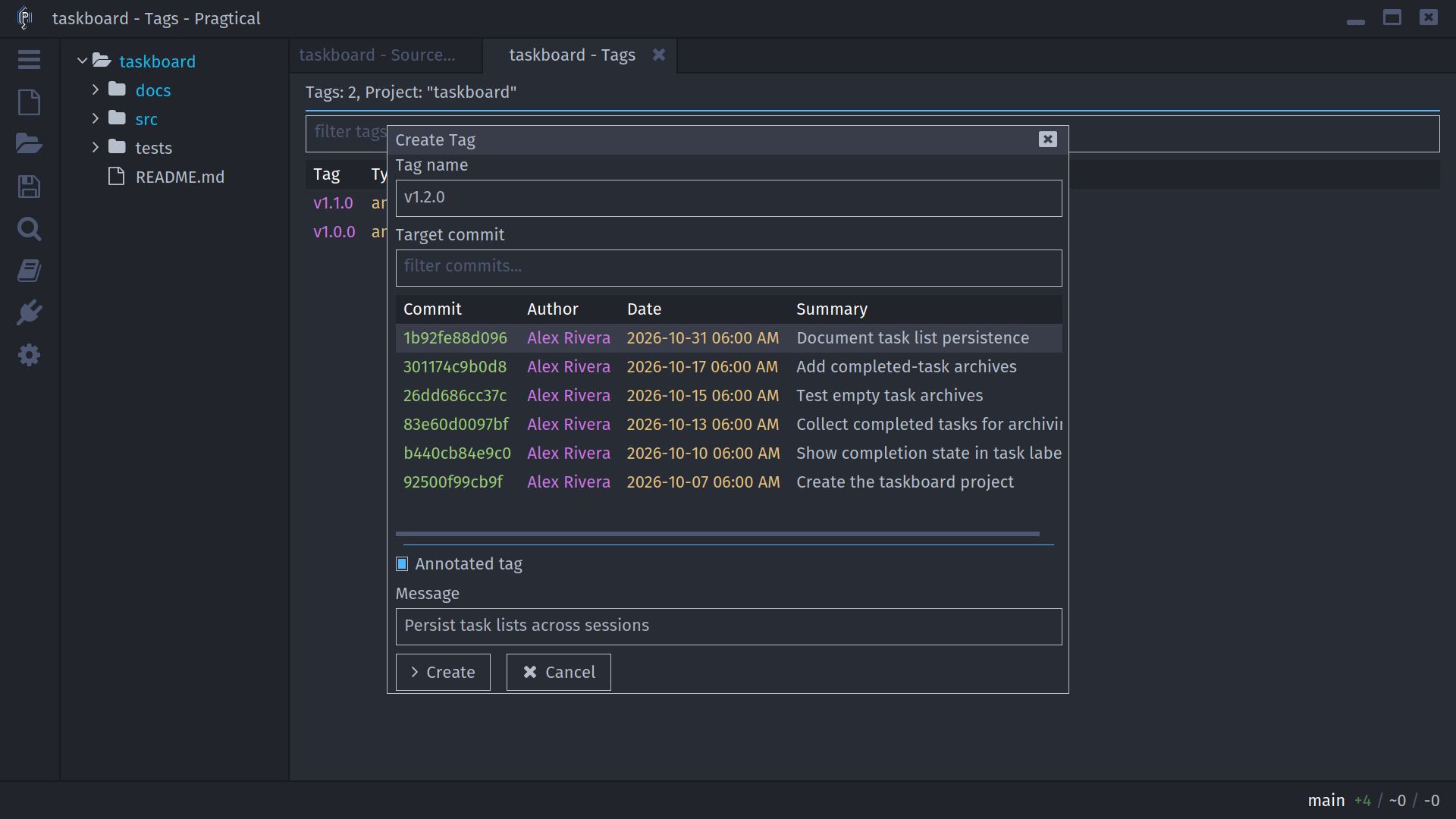Click the filter commits input field
This screenshot has height=819, width=1456.
click(x=729, y=268)
